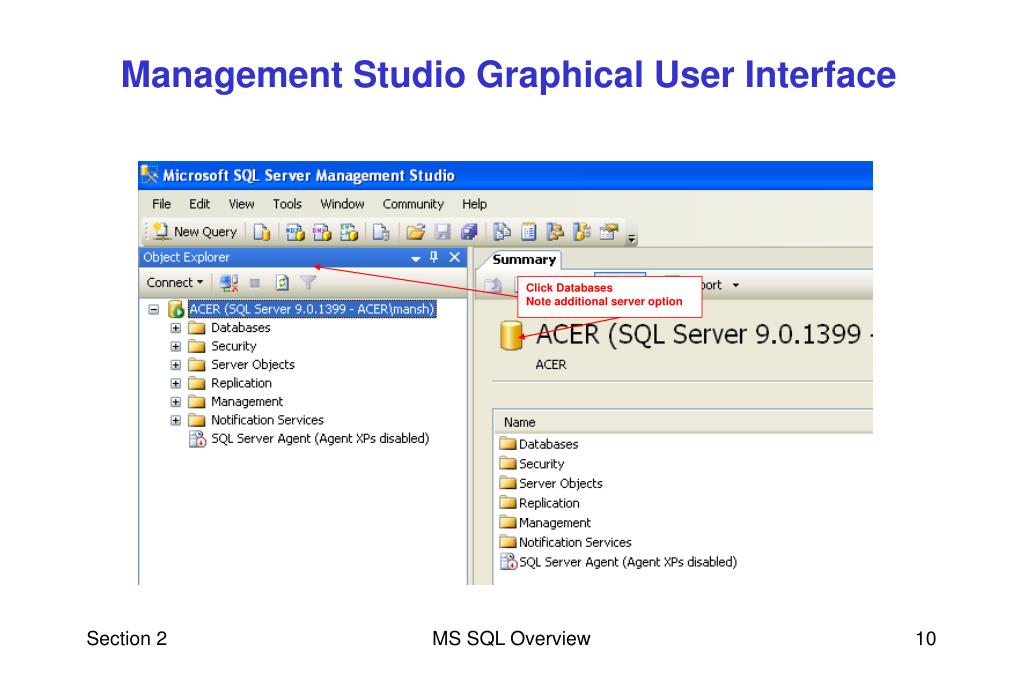Open the View menu

pos(241,204)
